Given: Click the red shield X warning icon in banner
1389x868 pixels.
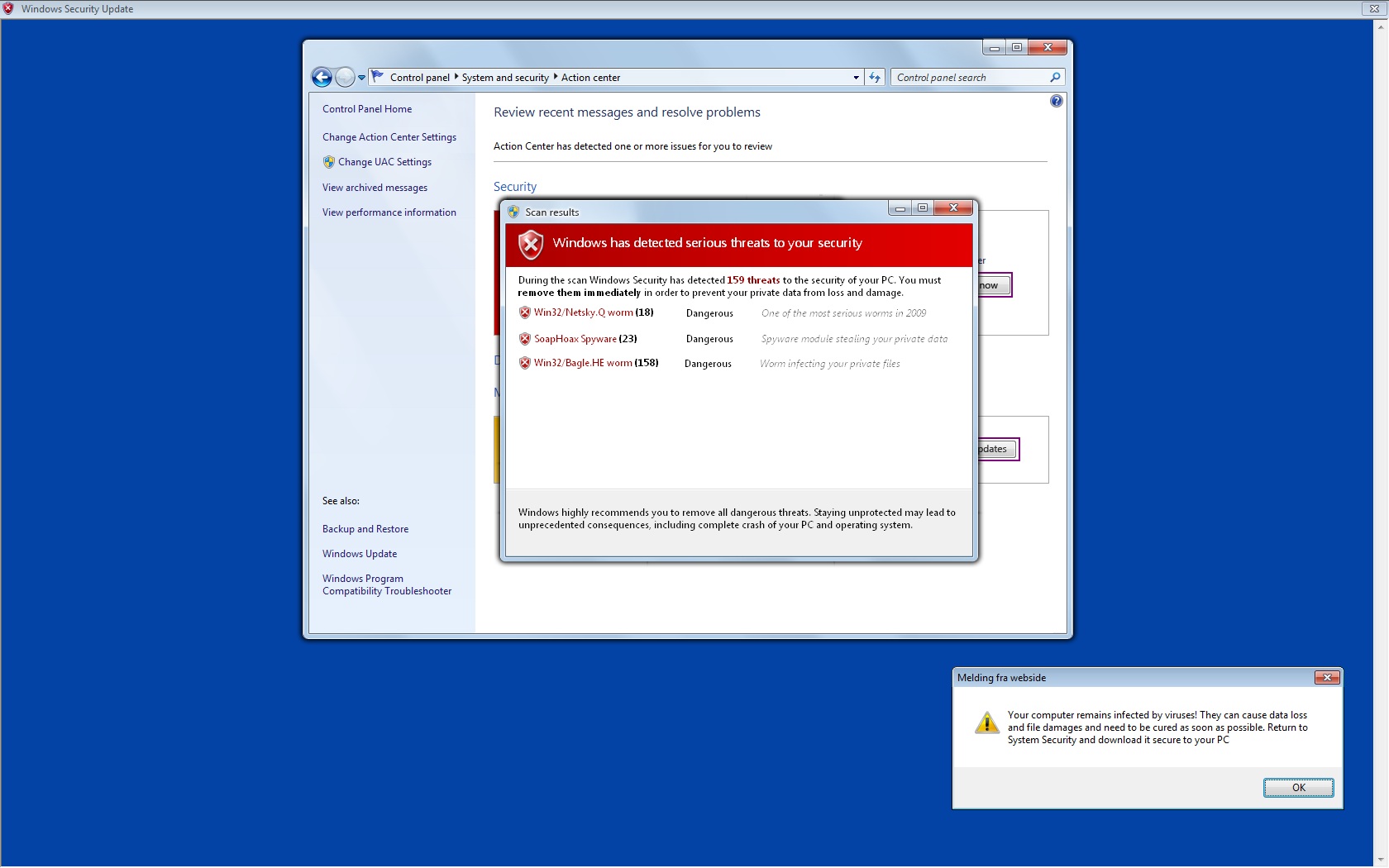Looking at the screenshot, I should pyautogui.click(x=530, y=244).
